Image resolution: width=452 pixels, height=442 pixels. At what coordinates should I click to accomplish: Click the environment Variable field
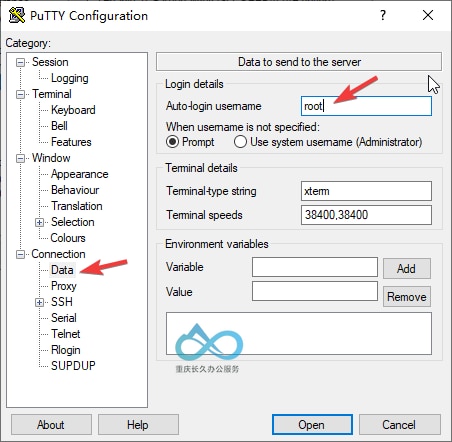[315, 267]
